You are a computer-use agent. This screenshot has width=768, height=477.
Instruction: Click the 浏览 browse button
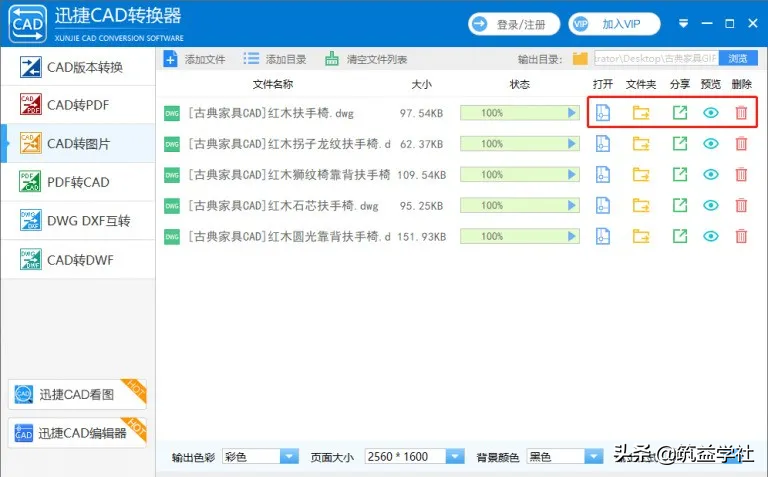(x=738, y=58)
